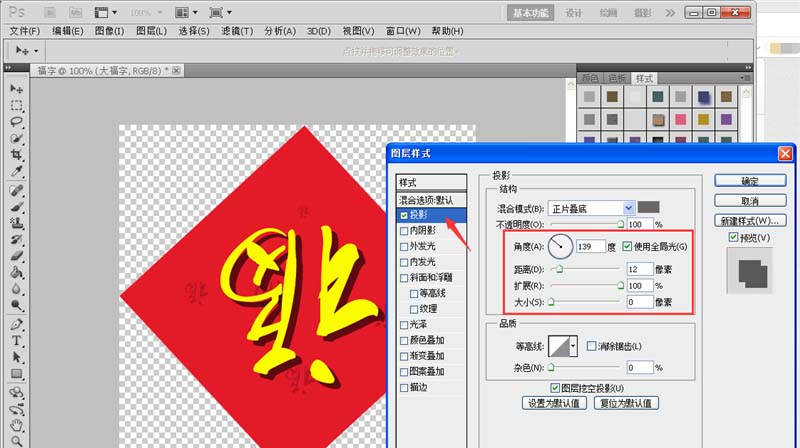Select the Brush tool

[16, 207]
